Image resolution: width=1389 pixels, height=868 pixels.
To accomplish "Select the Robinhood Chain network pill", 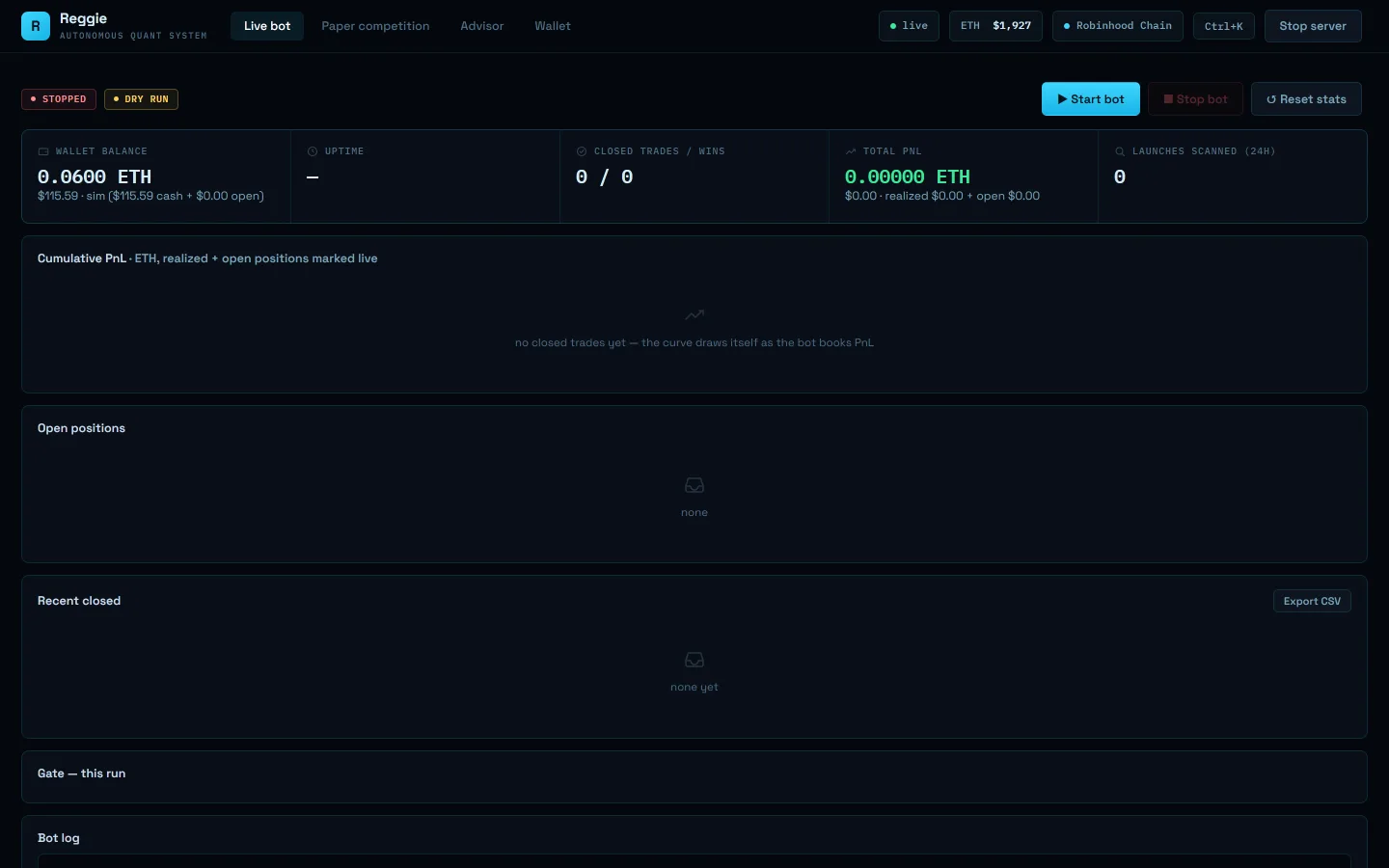I will (x=1118, y=26).
